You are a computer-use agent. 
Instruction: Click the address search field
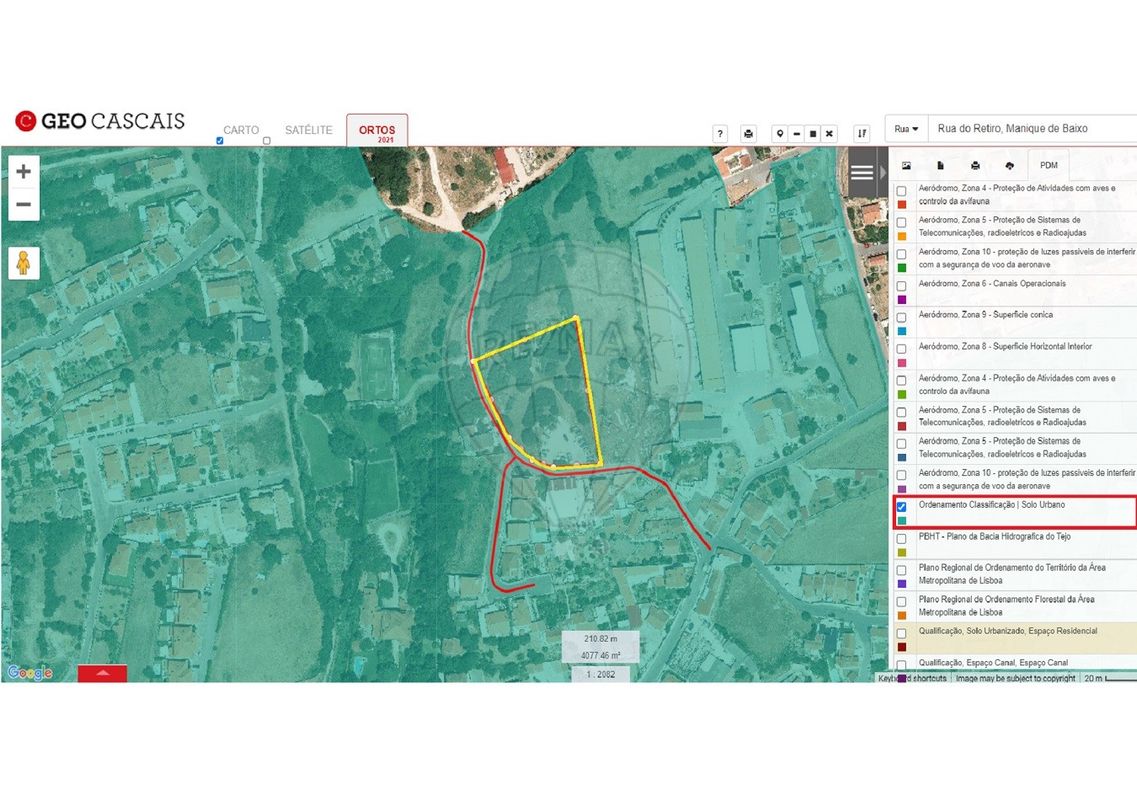pyautogui.click(x=1035, y=129)
